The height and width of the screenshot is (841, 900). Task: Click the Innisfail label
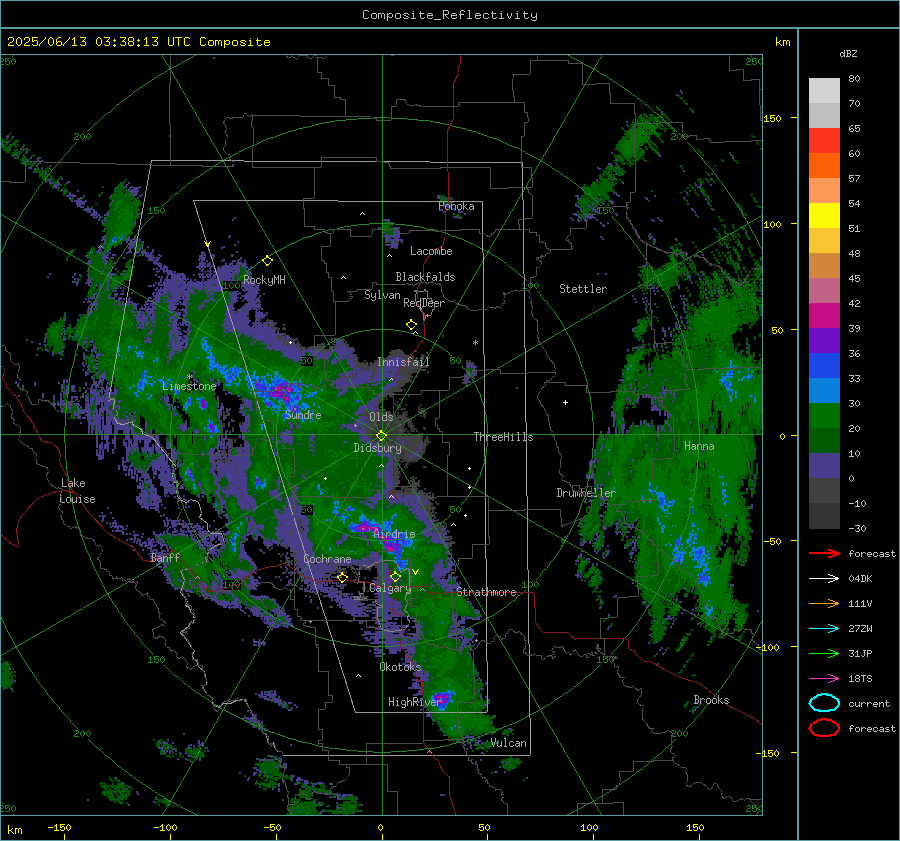coord(403,362)
